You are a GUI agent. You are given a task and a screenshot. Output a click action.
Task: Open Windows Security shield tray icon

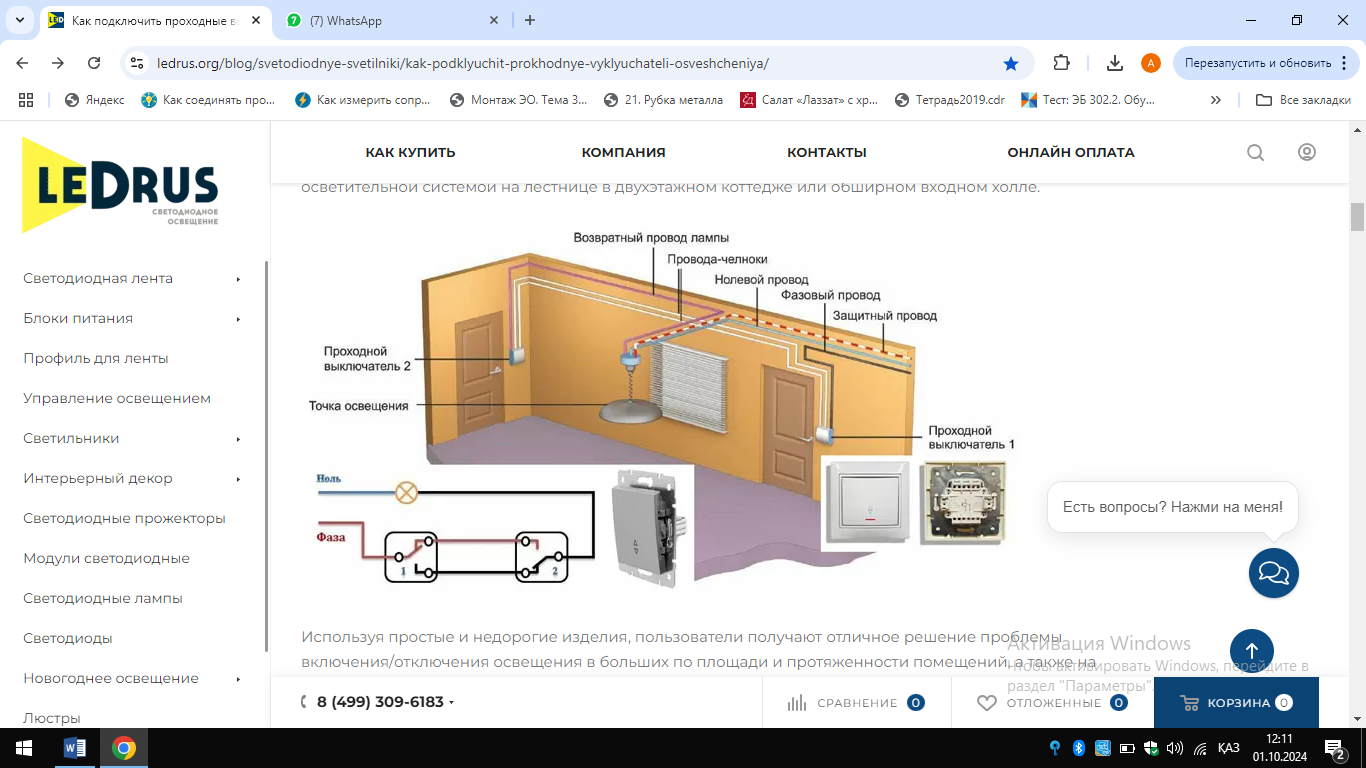(x=1151, y=748)
